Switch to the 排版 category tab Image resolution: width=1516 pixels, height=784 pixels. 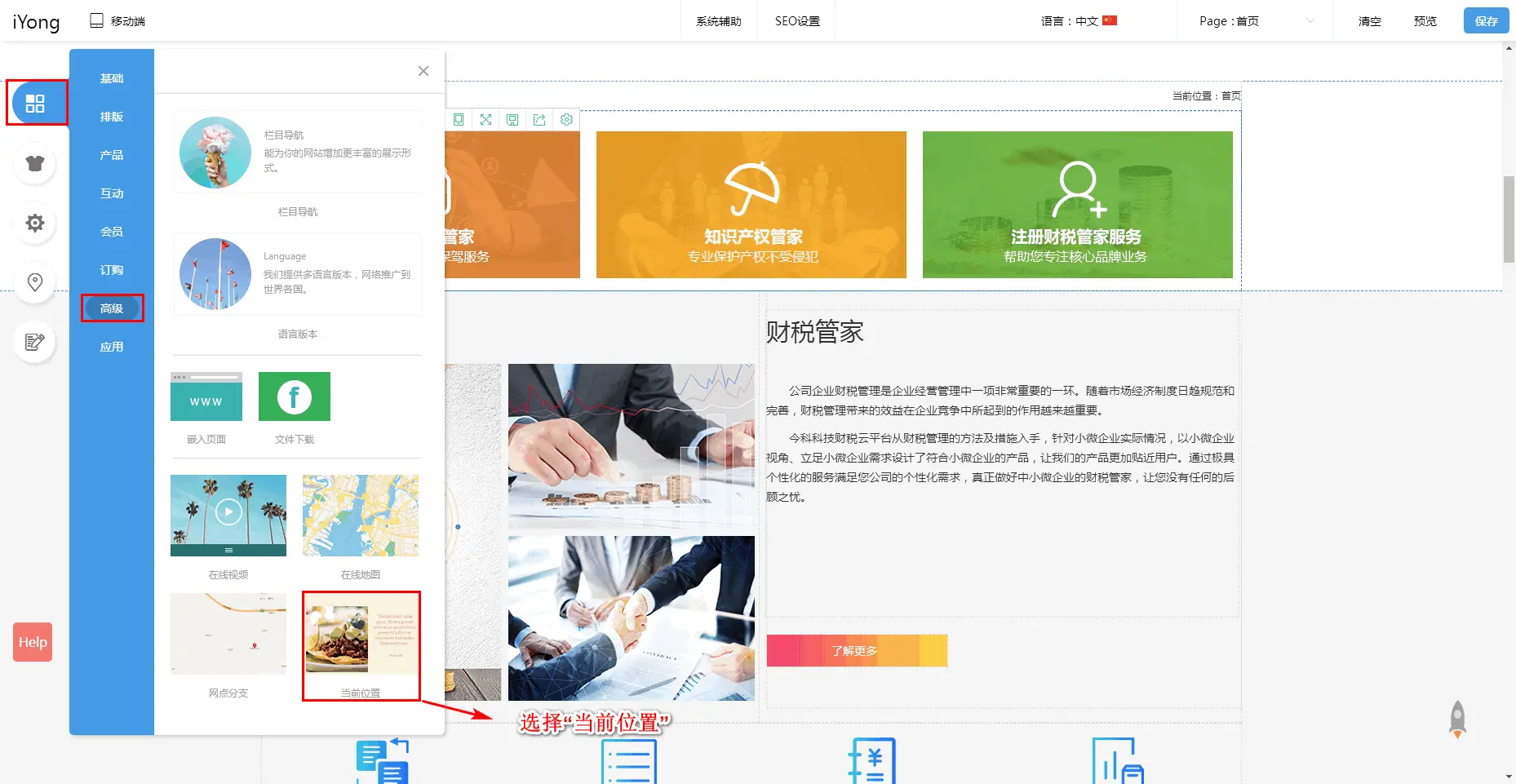tap(112, 117)
